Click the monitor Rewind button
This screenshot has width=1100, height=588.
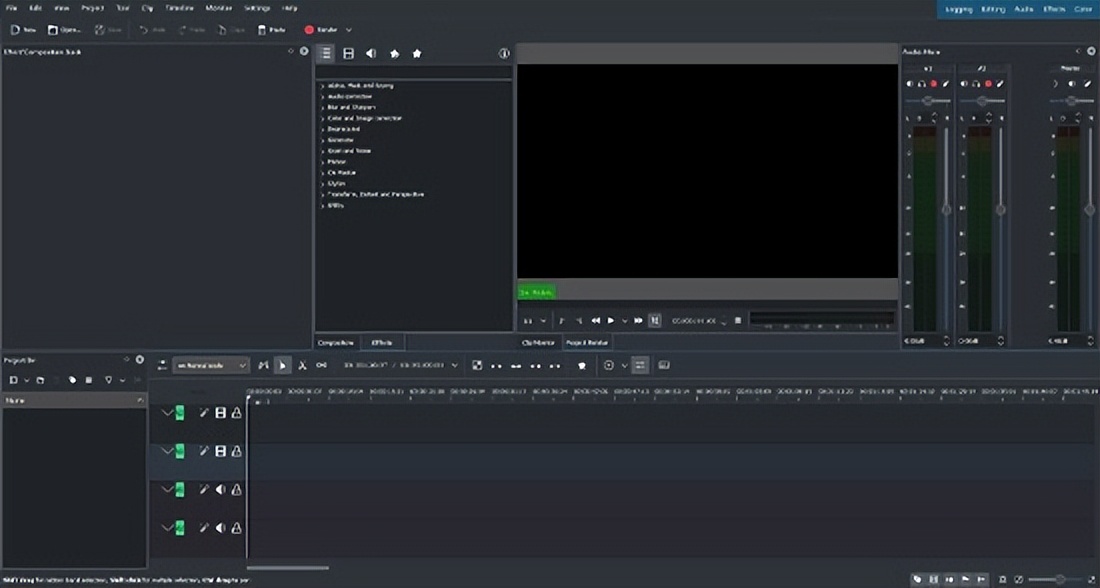pyautogui.click(x=595, y=321)
